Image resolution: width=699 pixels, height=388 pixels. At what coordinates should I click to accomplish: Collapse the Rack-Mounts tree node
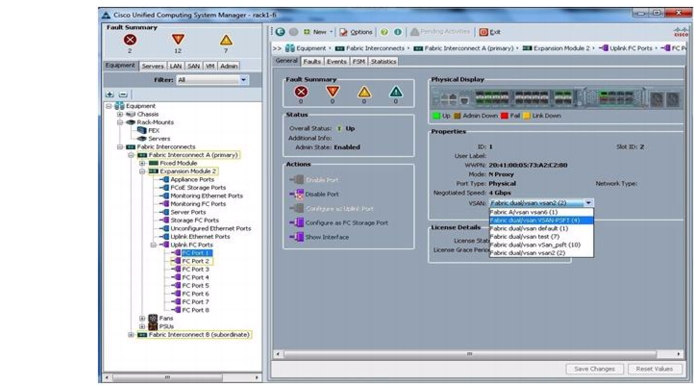pos(120,122)
